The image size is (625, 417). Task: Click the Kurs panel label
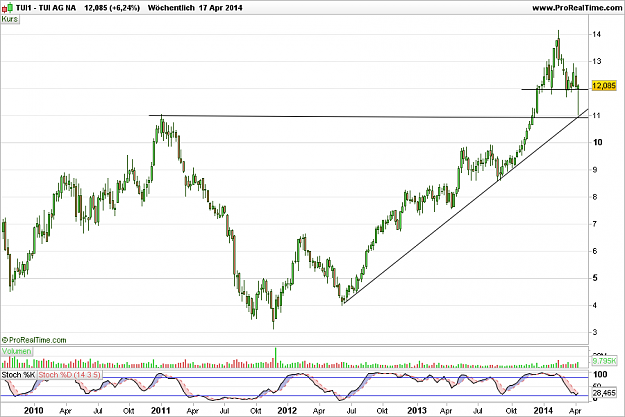tap(10, 19)
